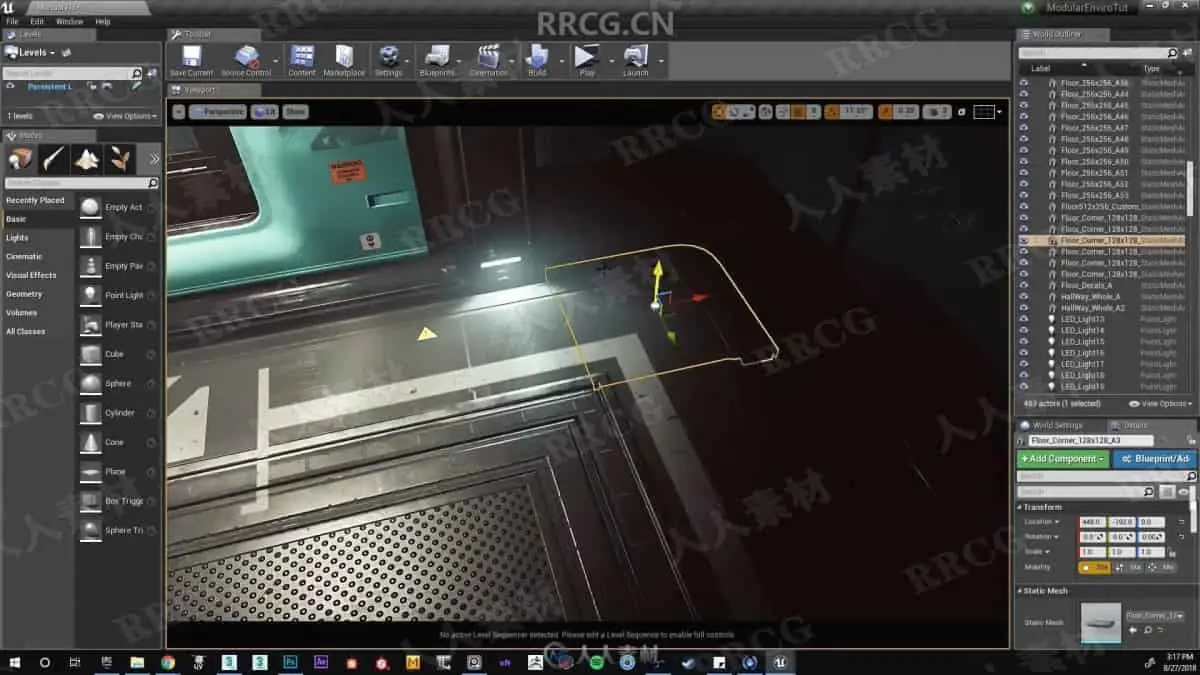The width and height of the screenshot is (1200, 675).
Task: Click the Sphere Trigger placement item
Action: click(x=118, y=530)
